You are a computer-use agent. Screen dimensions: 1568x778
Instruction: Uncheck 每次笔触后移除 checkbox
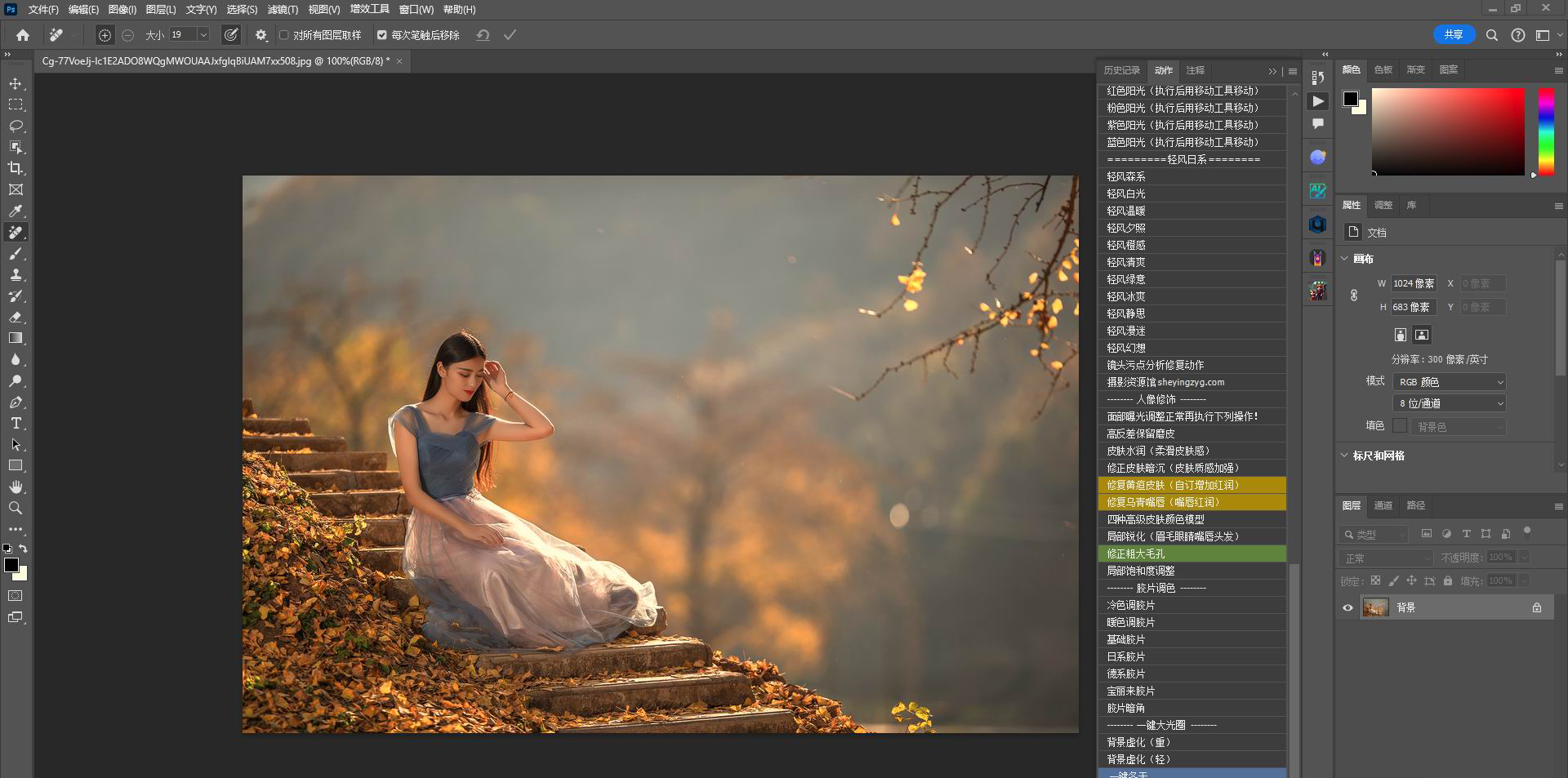[x=381, y=35]
